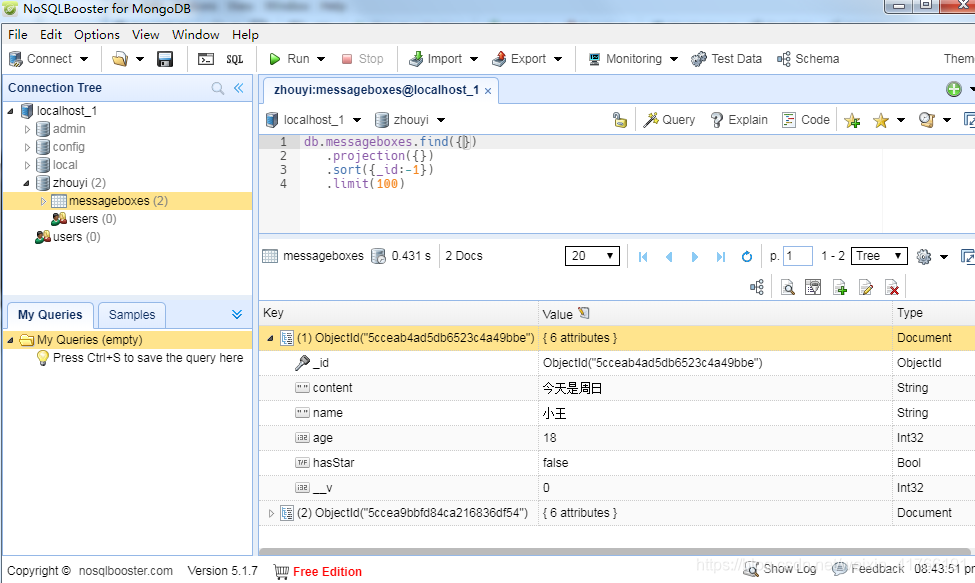Open the Export dropdown arrow
The height and width of the screenshot is (583, 975).
(x=558, y=59)
